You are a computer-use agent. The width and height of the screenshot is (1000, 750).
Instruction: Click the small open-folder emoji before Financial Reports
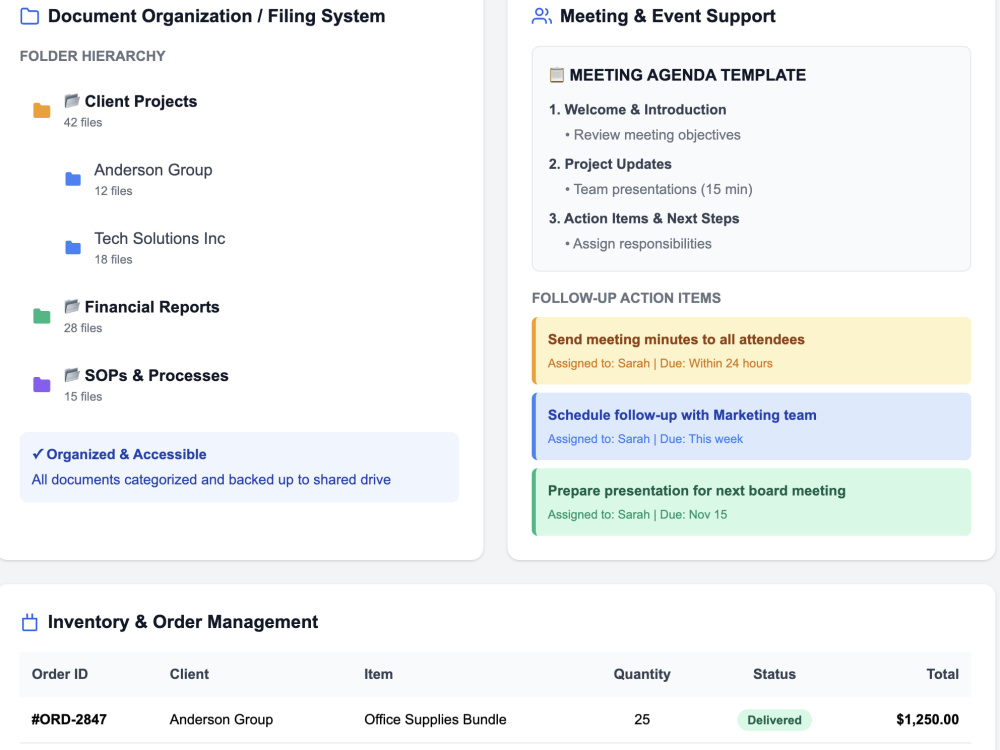(72, 307)
